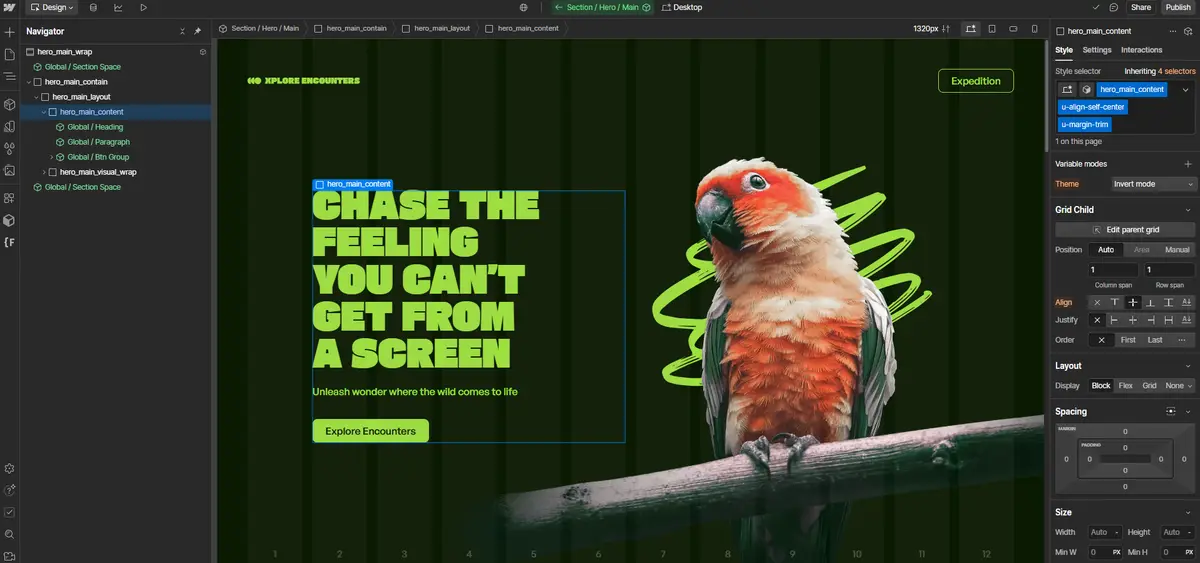Screen dimensions: 1200x563
Task: Reset Align with the X option
Action: (x=1097, y=302)
